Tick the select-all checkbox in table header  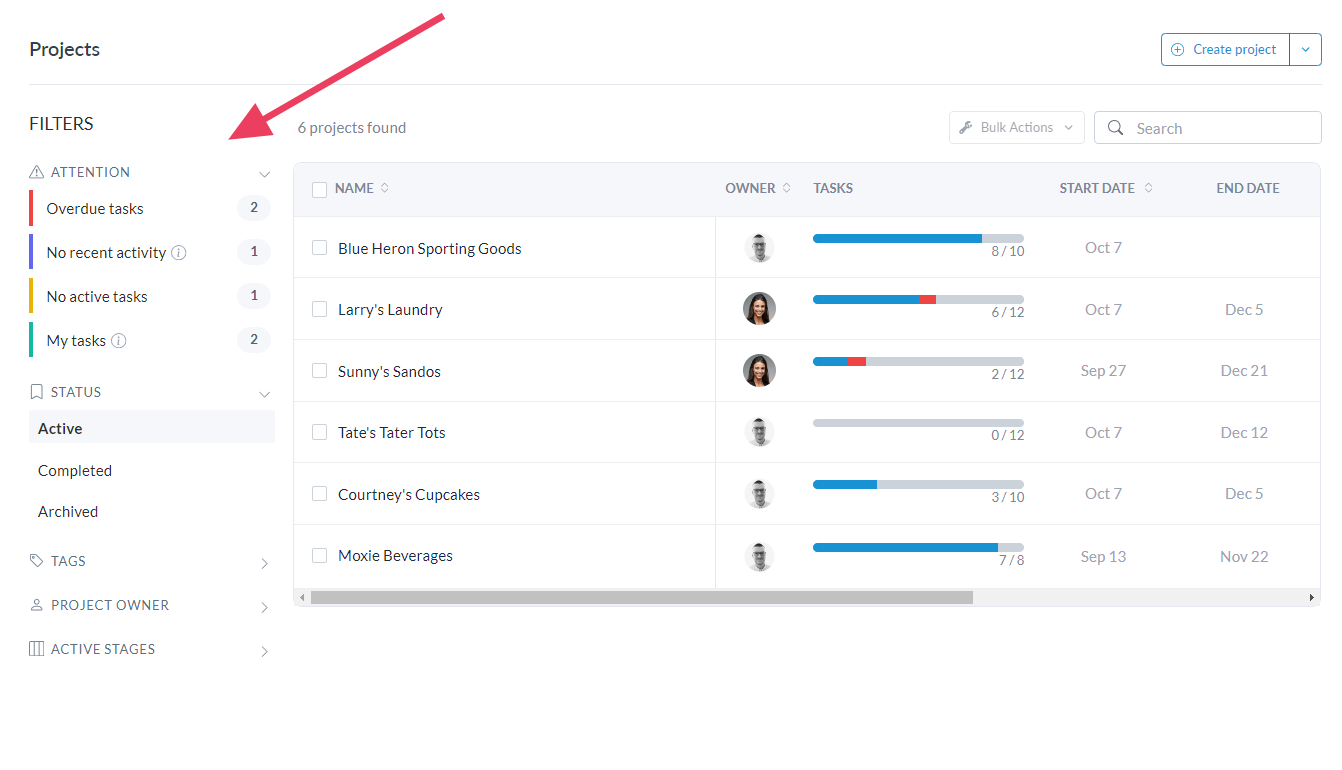(x=320, y=189)
